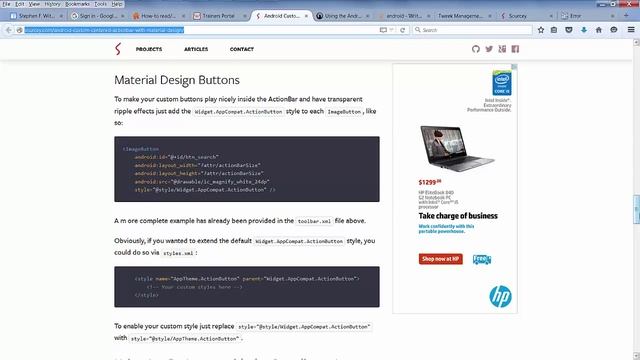Open the Downloads arrow icon
This screenshot has width=640, height=360.
[584, 30]
